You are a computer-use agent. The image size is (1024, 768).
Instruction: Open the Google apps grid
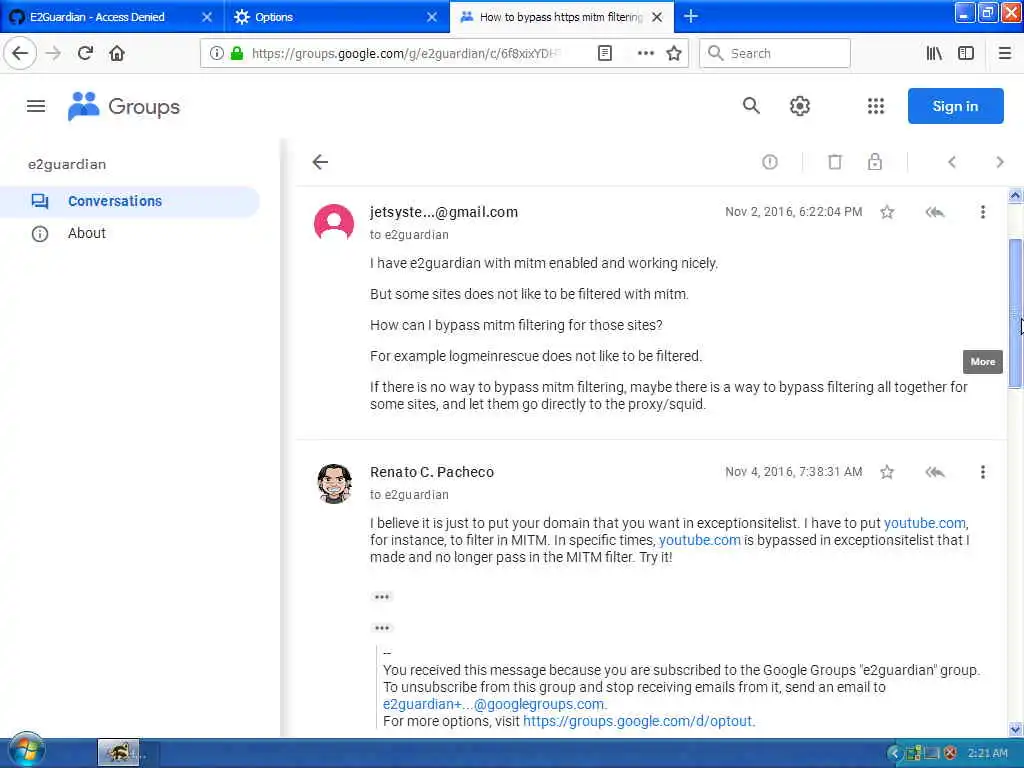tap(876, 106)
